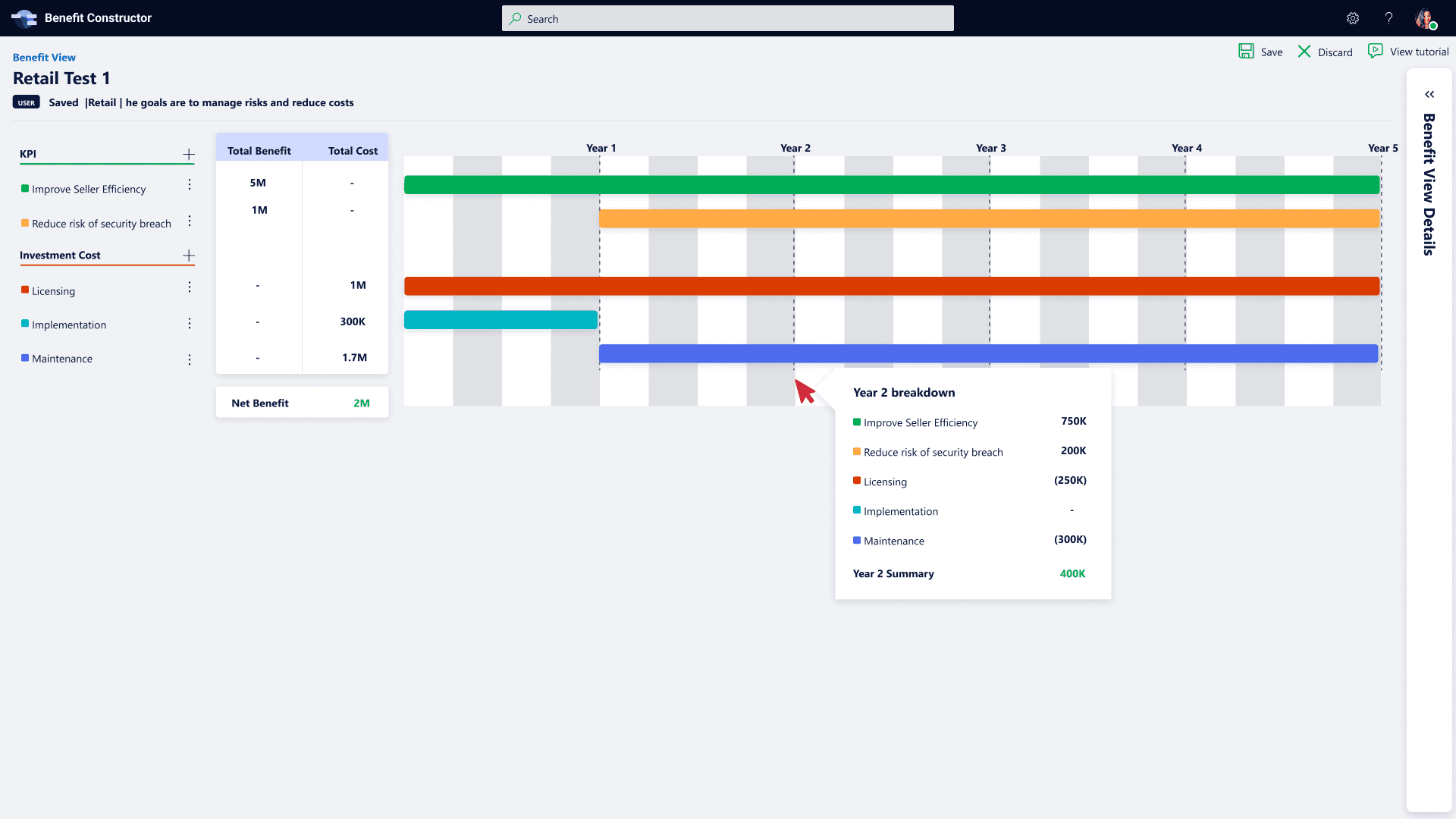1456x819 pixels.
Task: Open more options for Maintenance row
Action: 190,359
